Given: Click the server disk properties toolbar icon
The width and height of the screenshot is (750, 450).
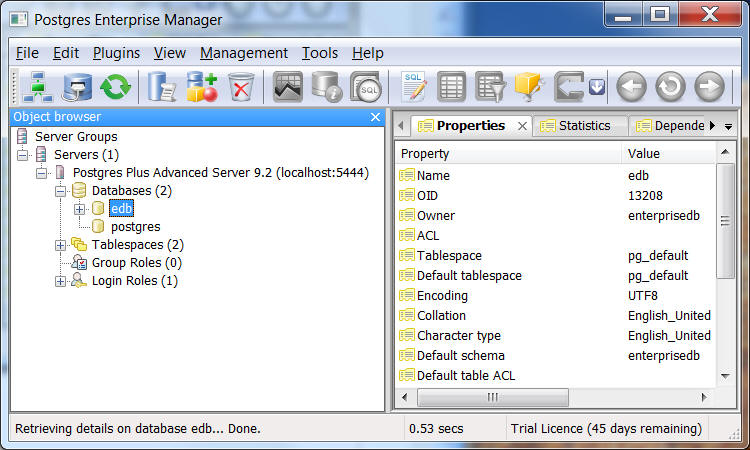Looking at the screenshot, I should 77,87.
